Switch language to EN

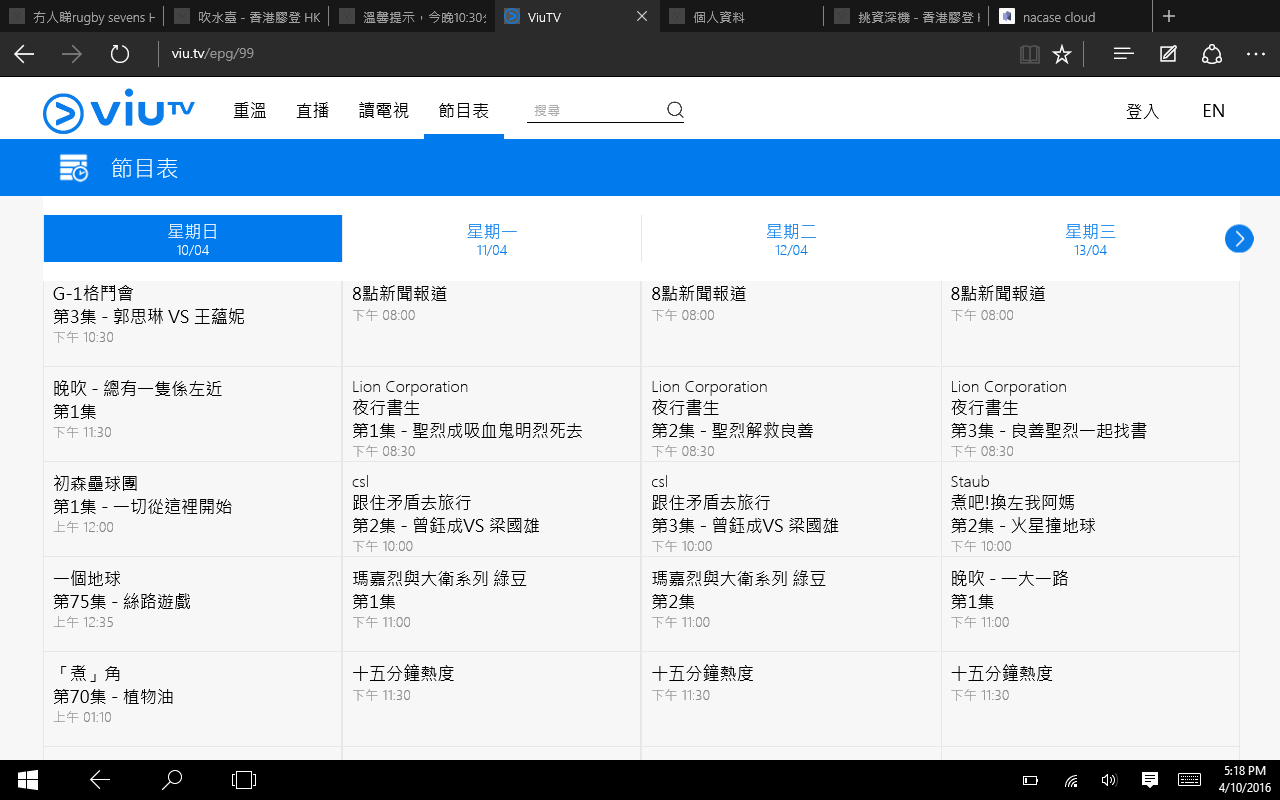(1213, 111)
